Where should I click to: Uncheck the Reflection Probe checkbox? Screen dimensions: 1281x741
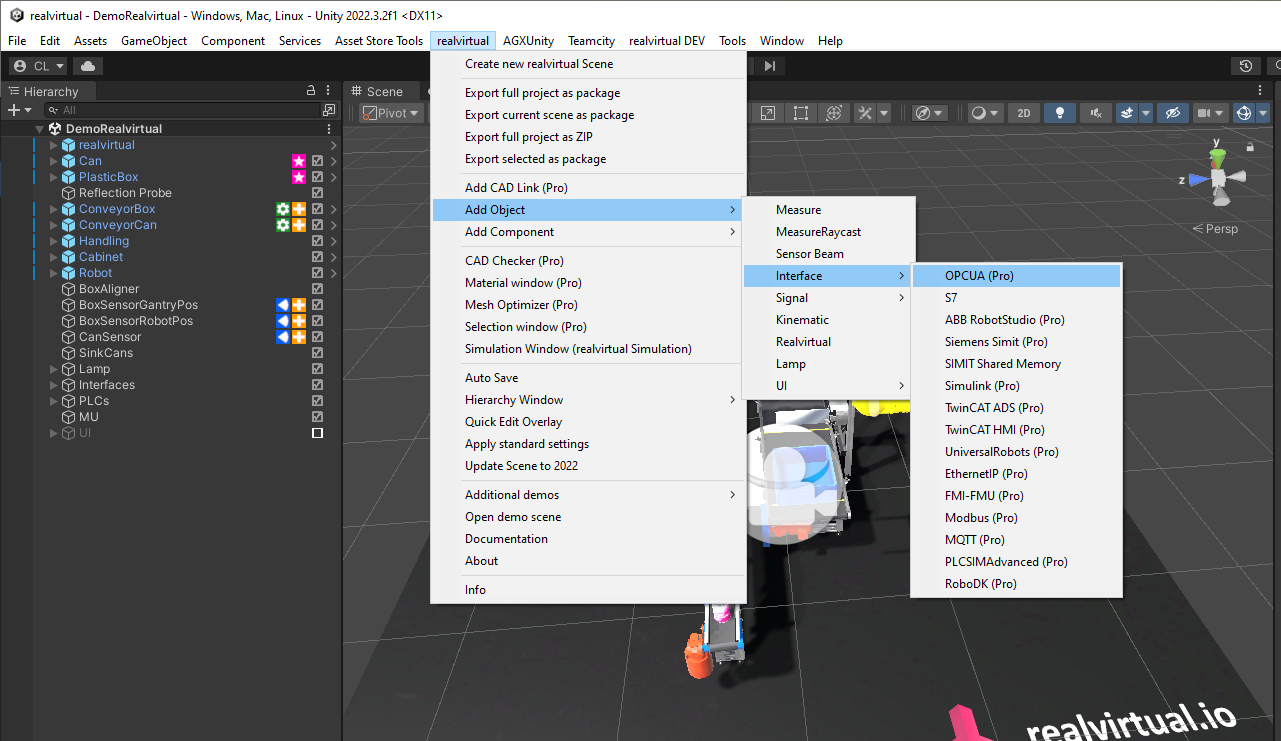coord(317,193)
